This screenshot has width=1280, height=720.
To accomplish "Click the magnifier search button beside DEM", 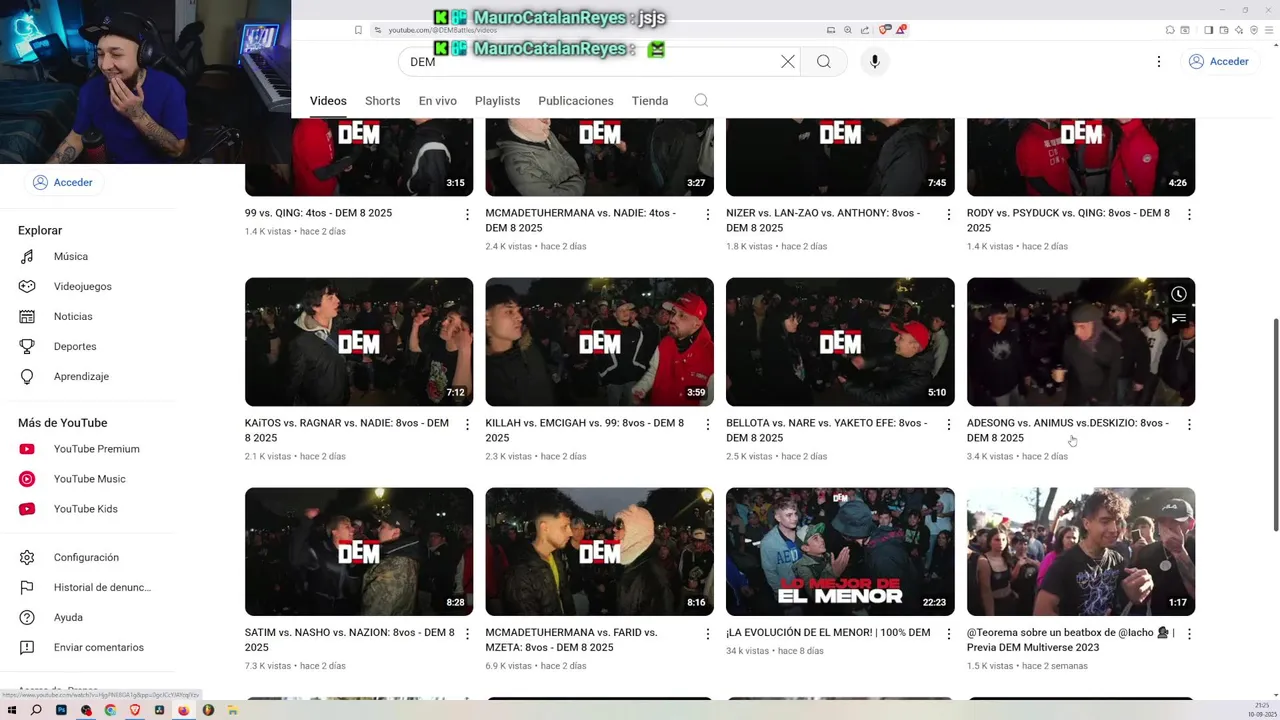I will pos(824,62).
